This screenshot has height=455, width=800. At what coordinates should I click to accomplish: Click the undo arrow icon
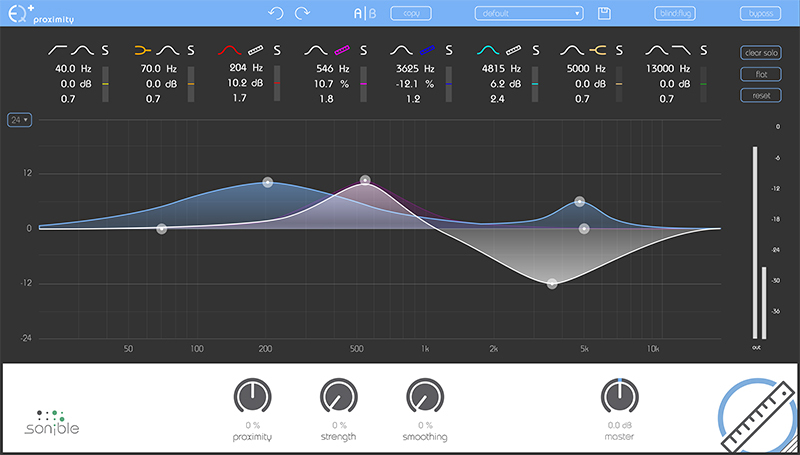coord(277,13)
